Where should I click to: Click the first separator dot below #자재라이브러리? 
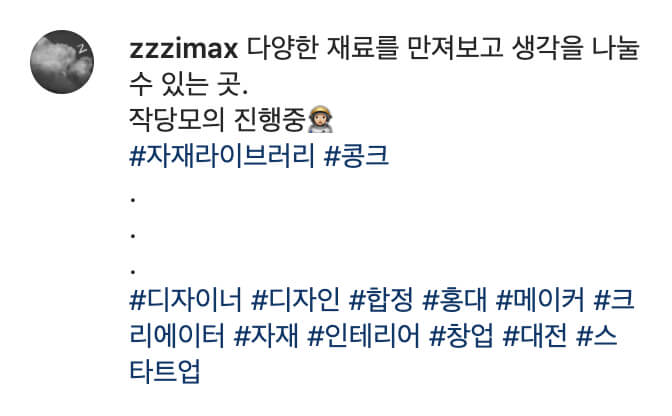pos(133,200)
